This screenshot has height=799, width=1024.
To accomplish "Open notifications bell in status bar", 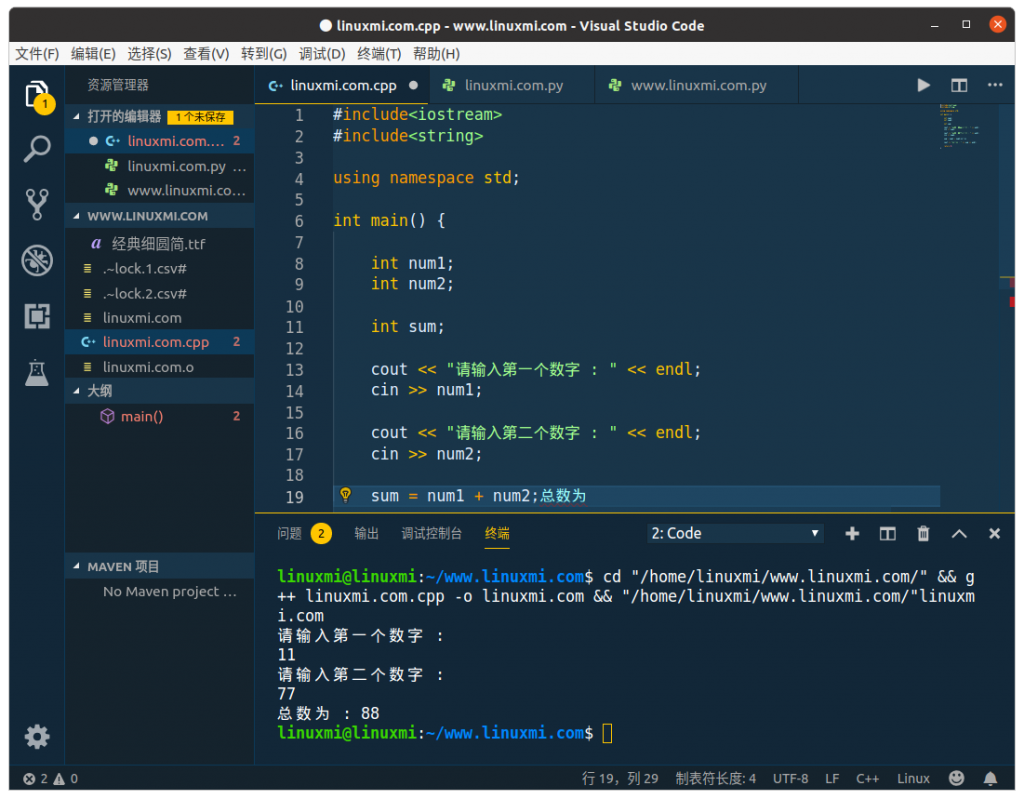I will click(991, 778).
